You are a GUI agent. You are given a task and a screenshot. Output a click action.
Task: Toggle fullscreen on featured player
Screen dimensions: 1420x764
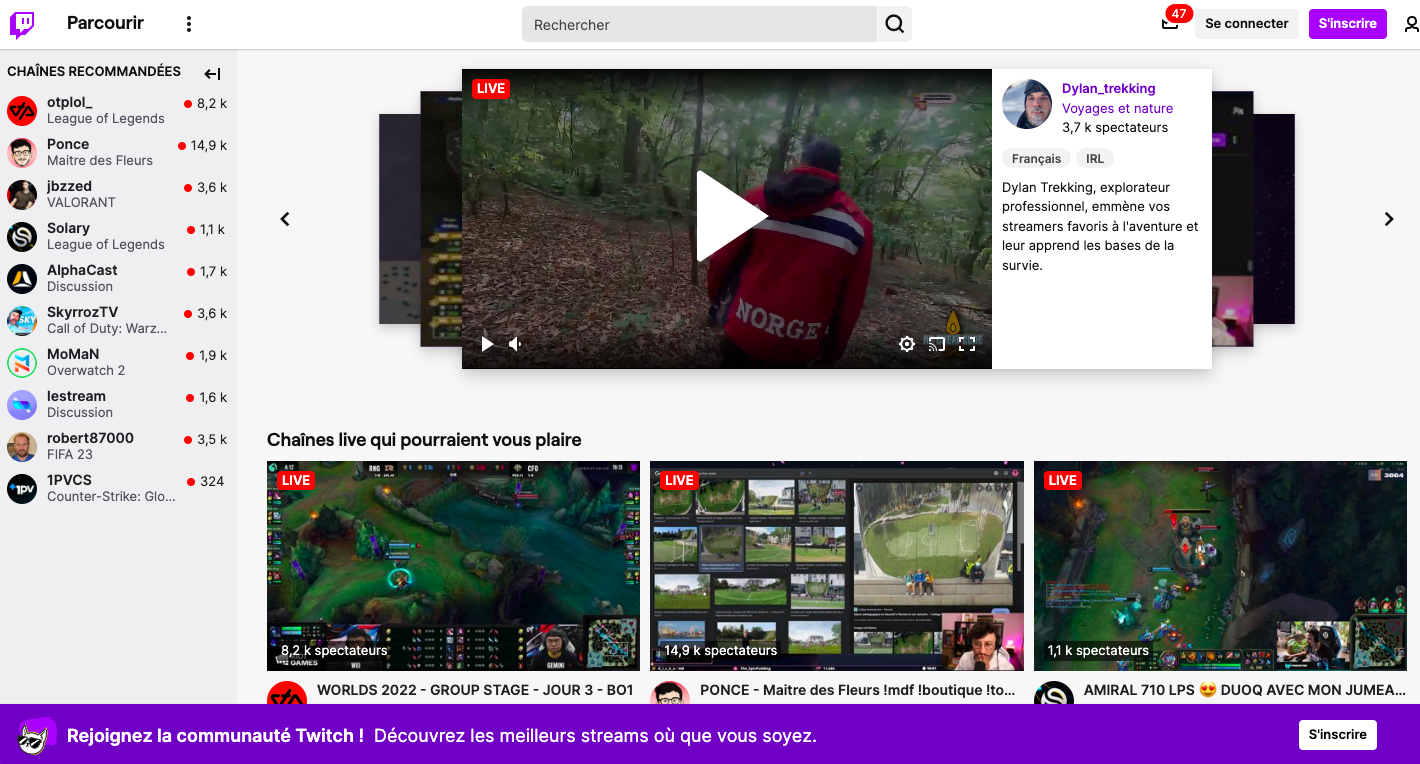[x=967, y=344]
